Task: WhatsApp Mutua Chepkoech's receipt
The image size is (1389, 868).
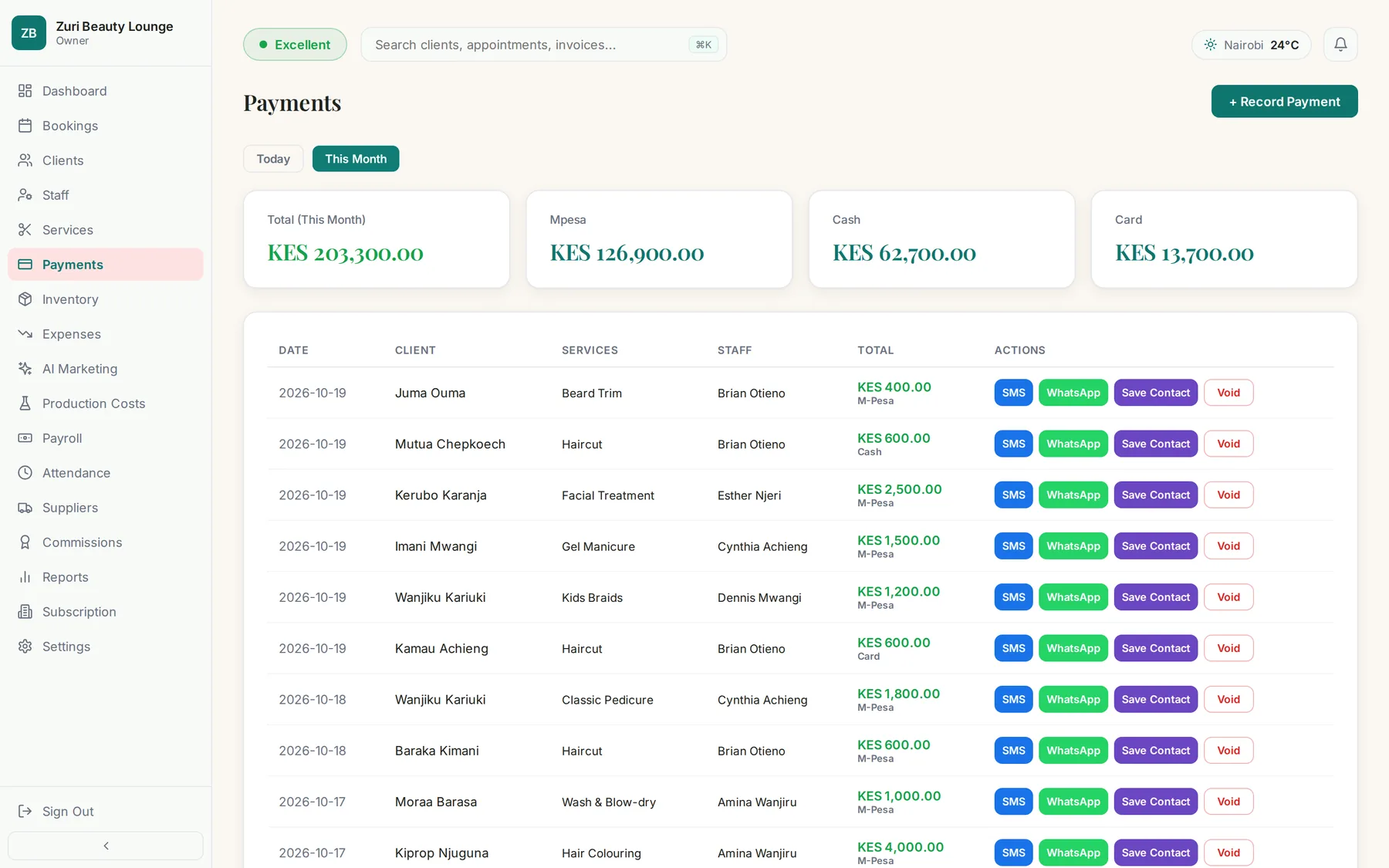Action: point(1073,444)
